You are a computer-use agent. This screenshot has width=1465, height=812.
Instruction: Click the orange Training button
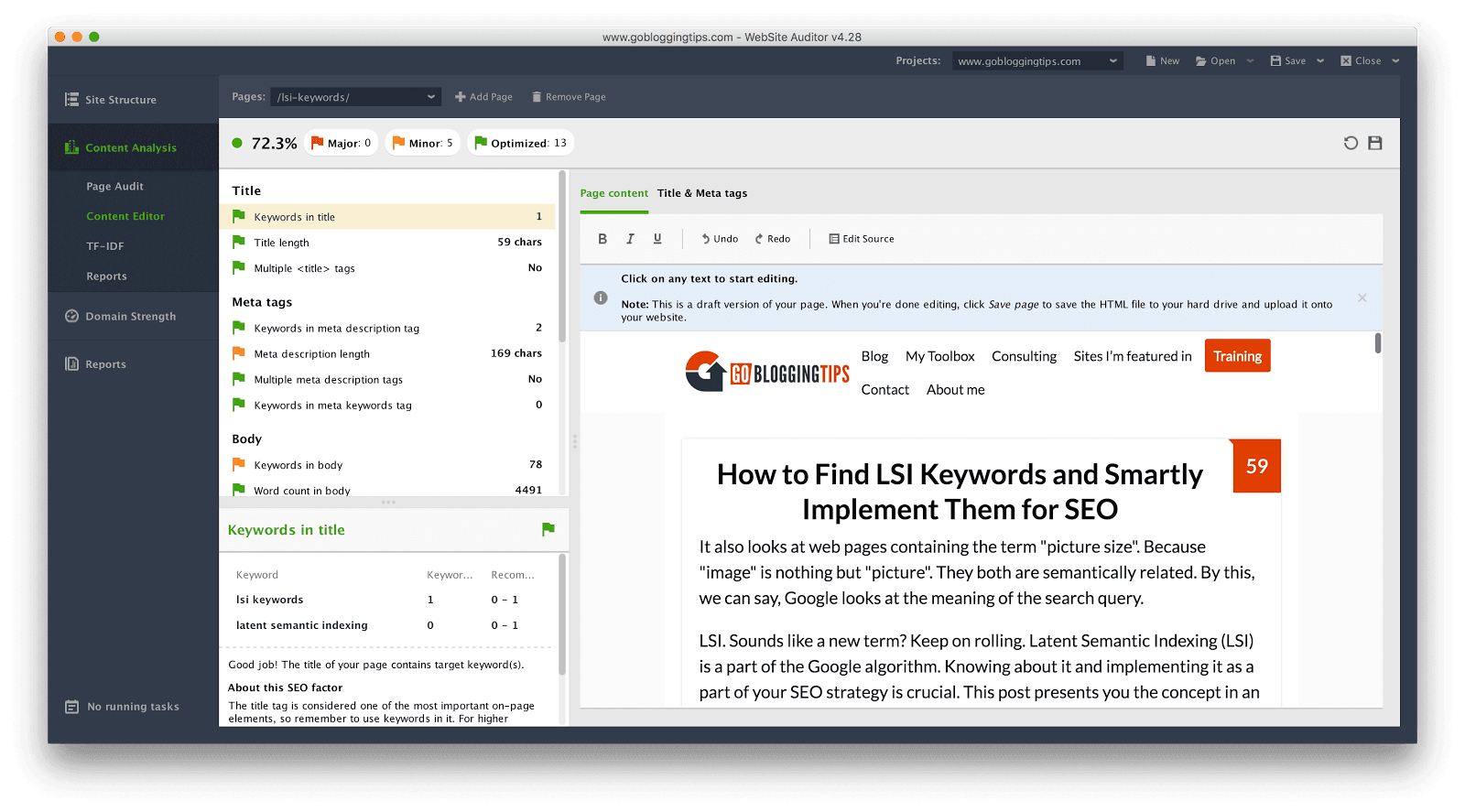[x=1238, y=356]
